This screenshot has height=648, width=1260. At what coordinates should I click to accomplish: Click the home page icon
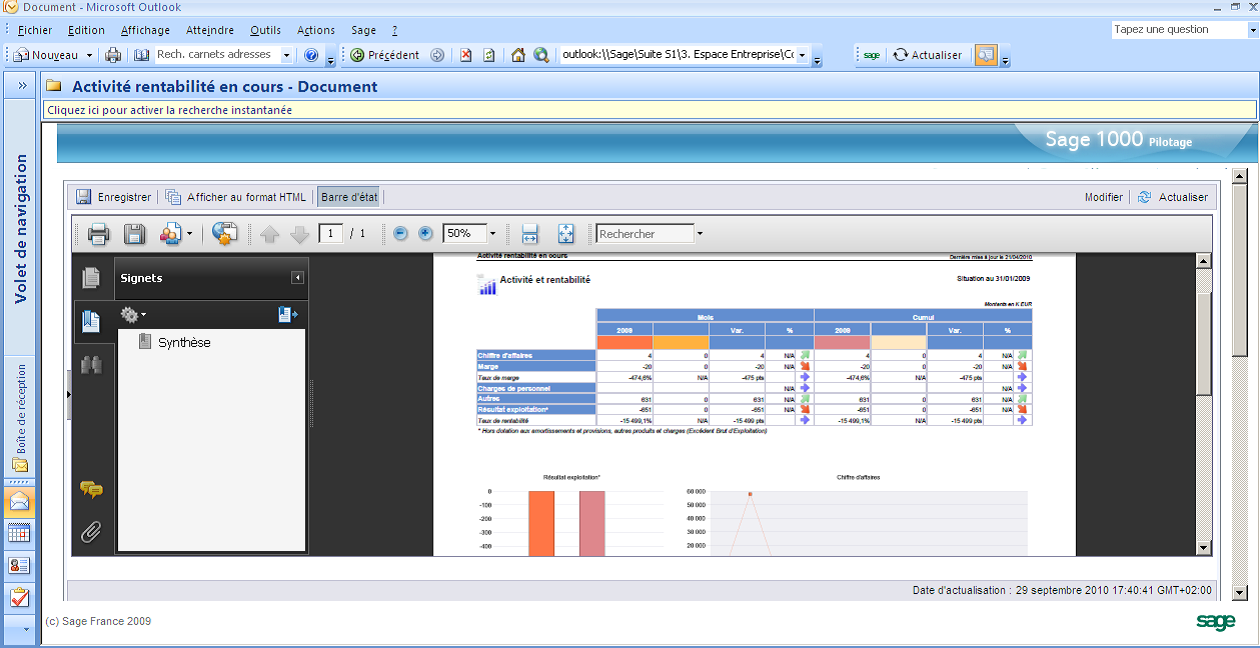pos(518,55)
